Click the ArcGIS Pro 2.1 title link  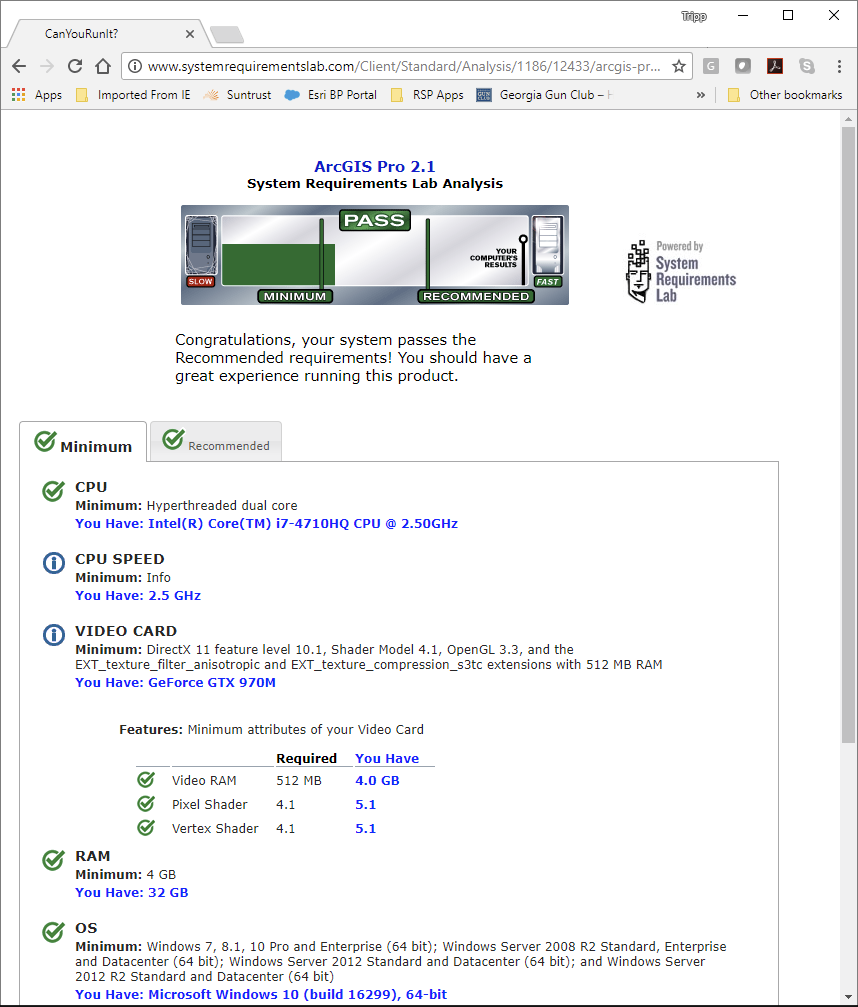click(x=374, y=166)
